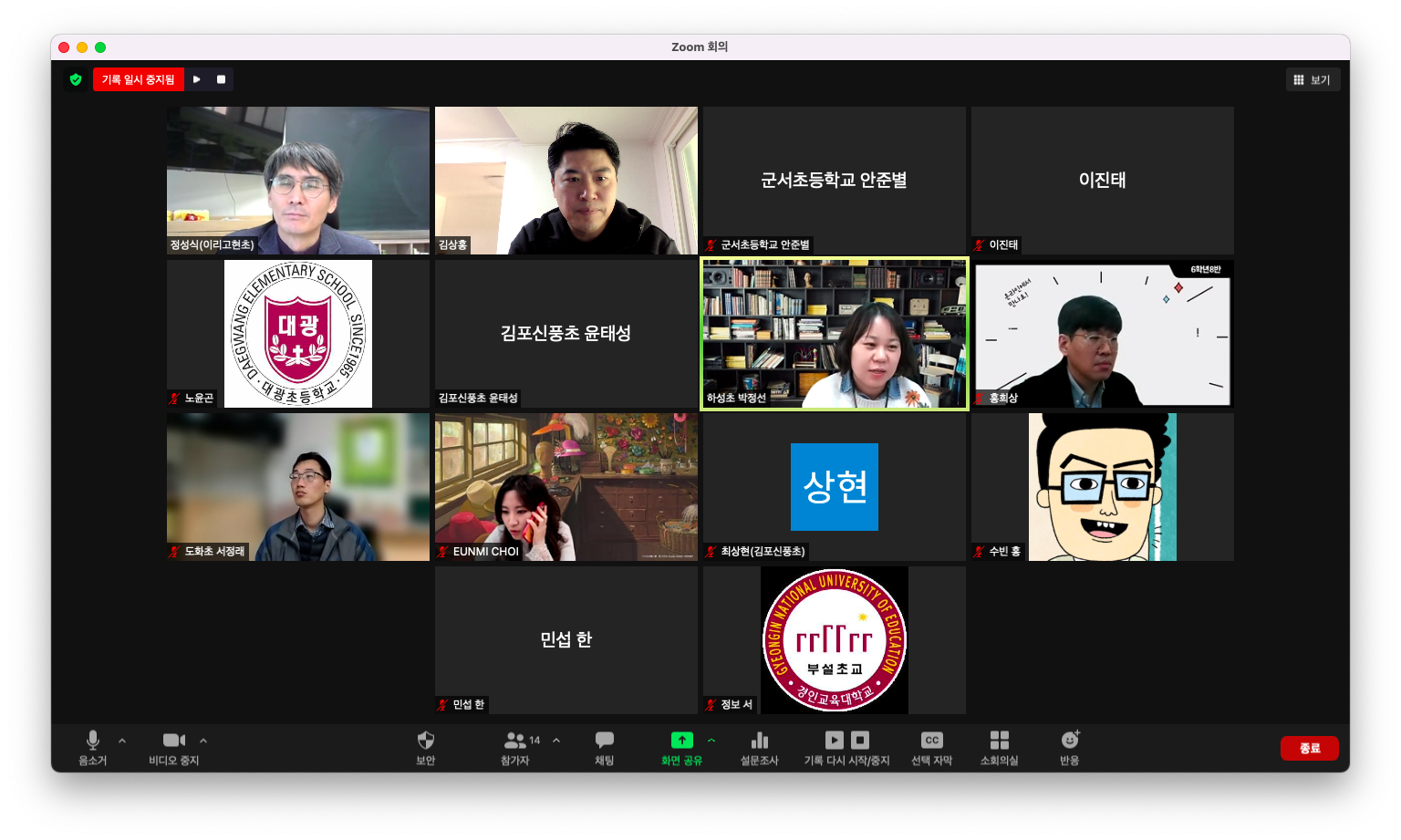Open the 반응 reactions menu
The image size is (1401, 840).
(1070, 748)
